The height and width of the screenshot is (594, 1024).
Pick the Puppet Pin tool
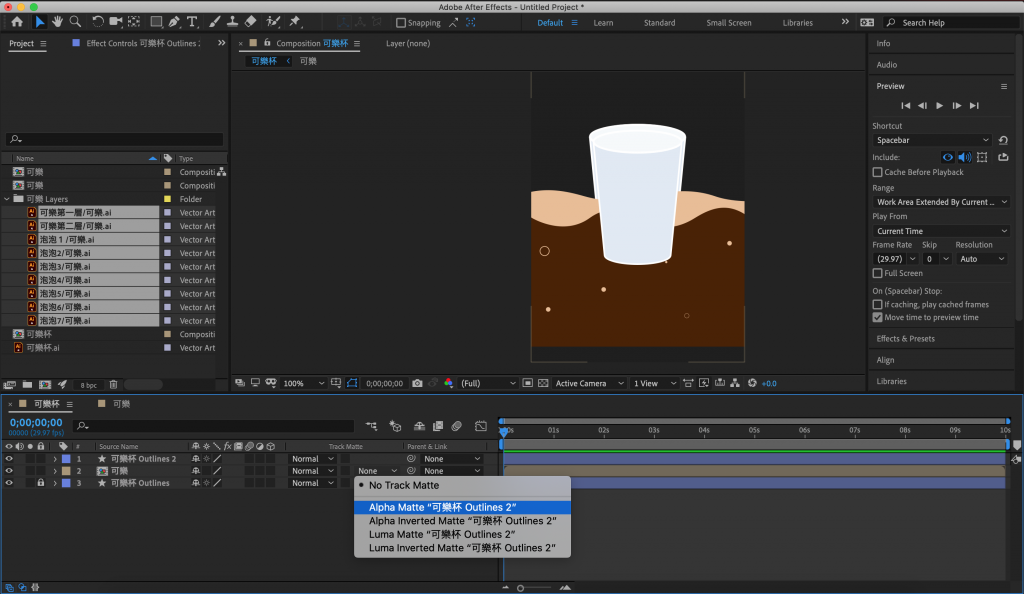(x=294, y=22)
